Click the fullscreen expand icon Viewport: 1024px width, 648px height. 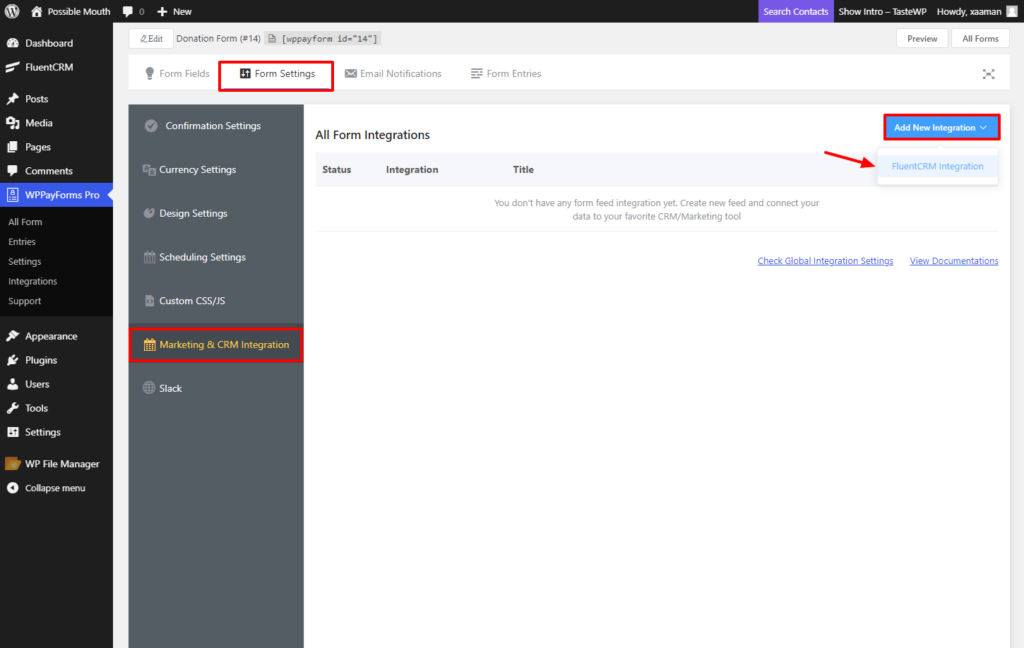coord(988,74)
